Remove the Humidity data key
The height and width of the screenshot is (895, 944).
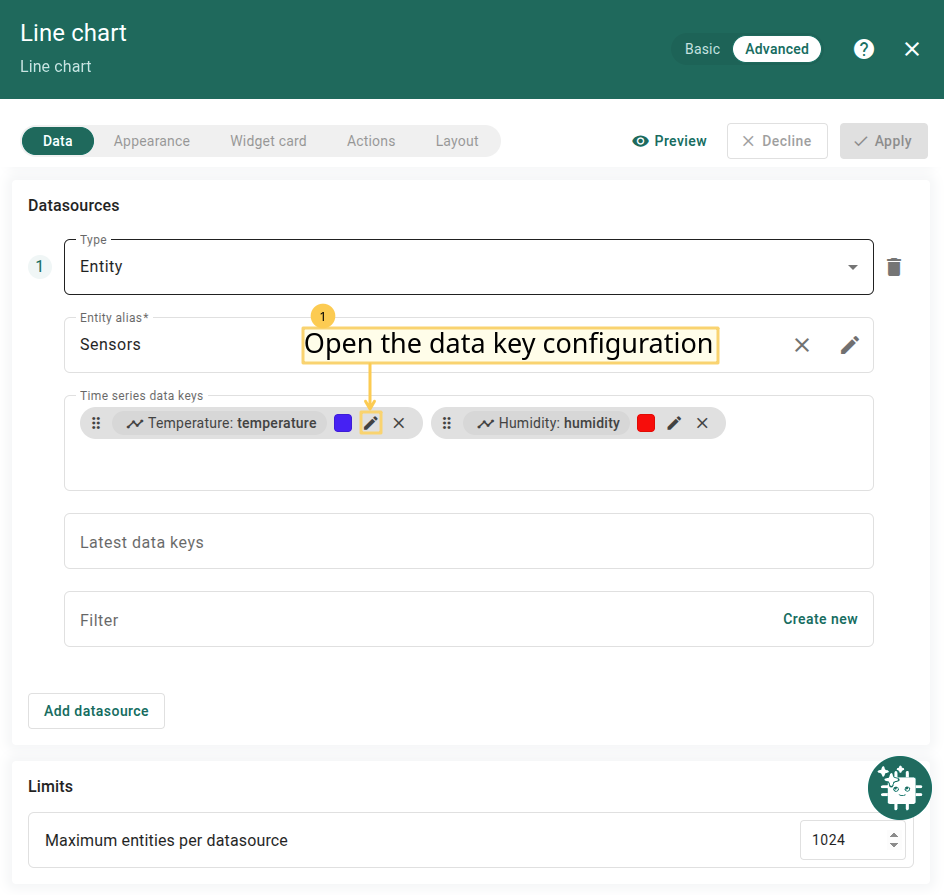tap(702, 423)
